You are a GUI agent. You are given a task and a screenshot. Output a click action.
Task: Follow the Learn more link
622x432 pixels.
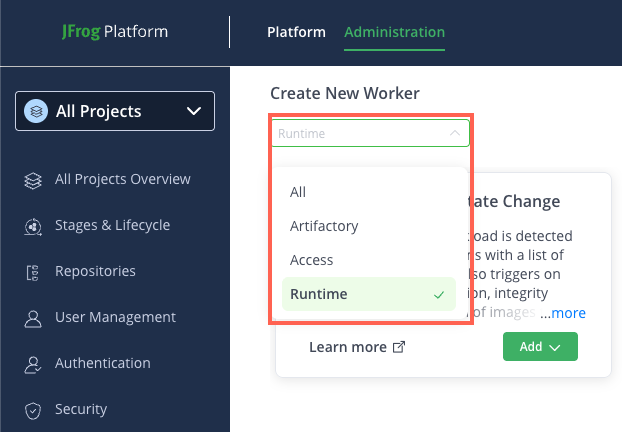tap(348, 347)
